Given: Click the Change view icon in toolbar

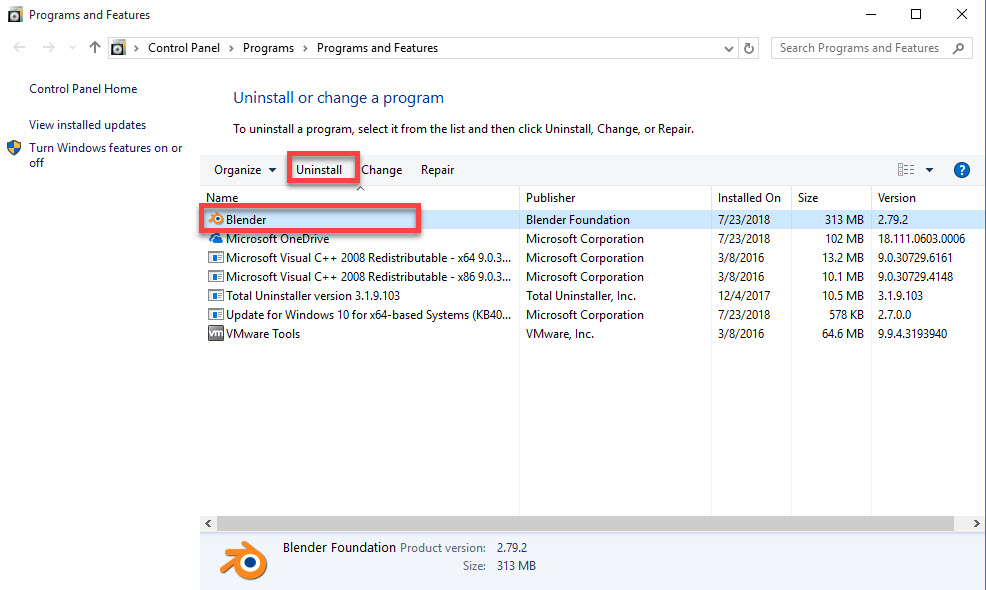Looking at the screenshot, I should tap(906, 170).
